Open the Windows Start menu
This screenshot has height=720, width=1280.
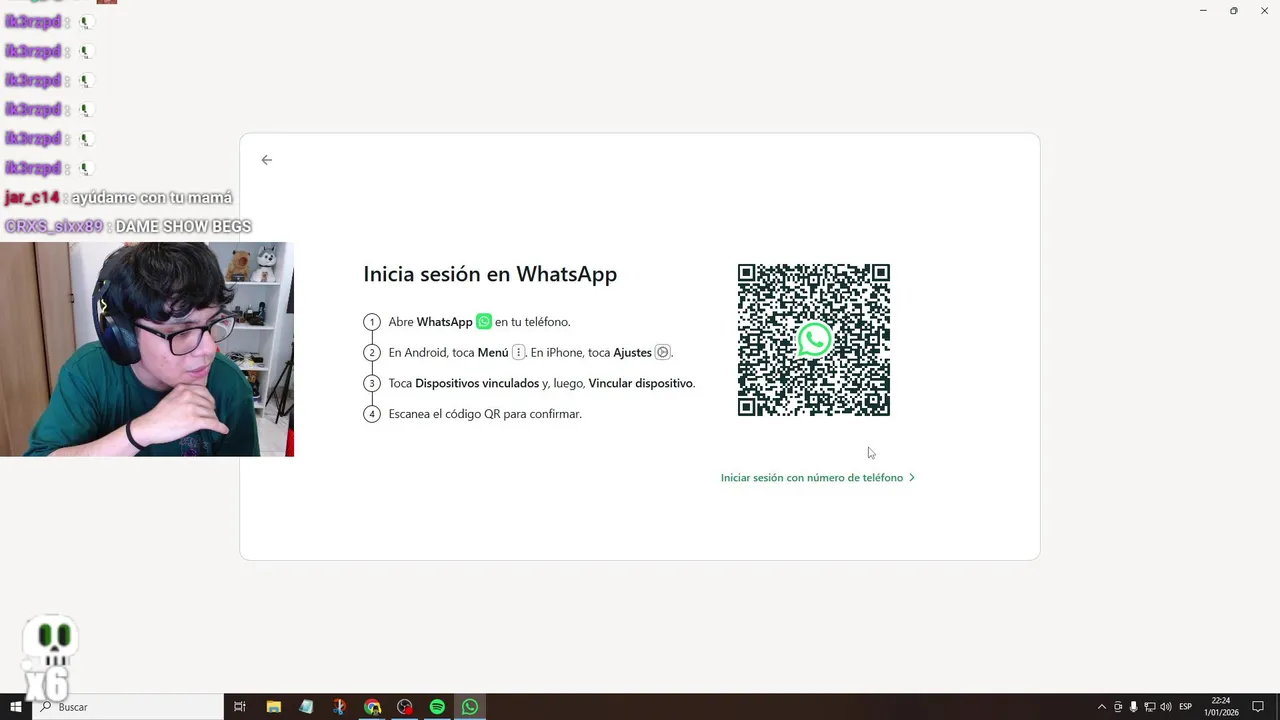[16, 707]
